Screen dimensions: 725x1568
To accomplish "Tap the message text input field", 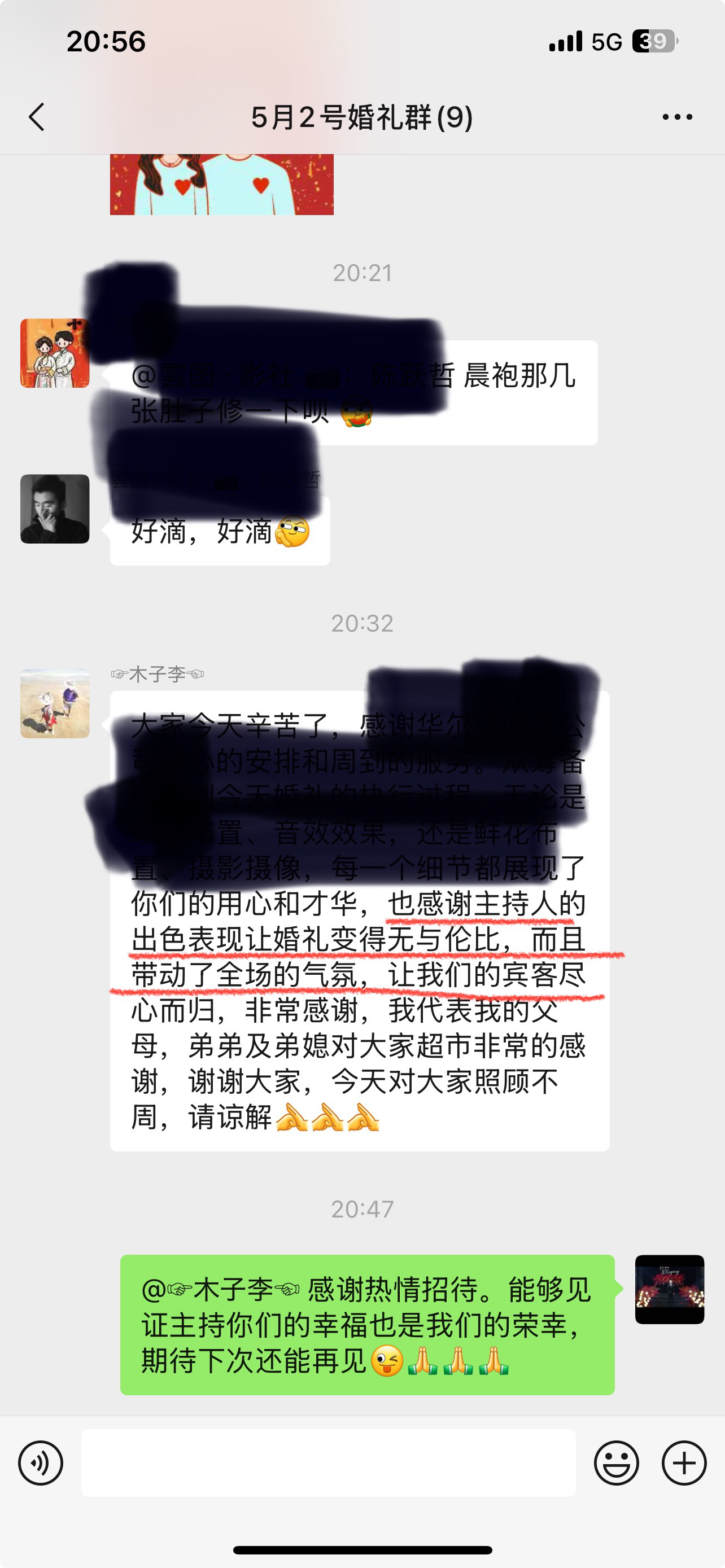I will click(x=328, y=1462).
